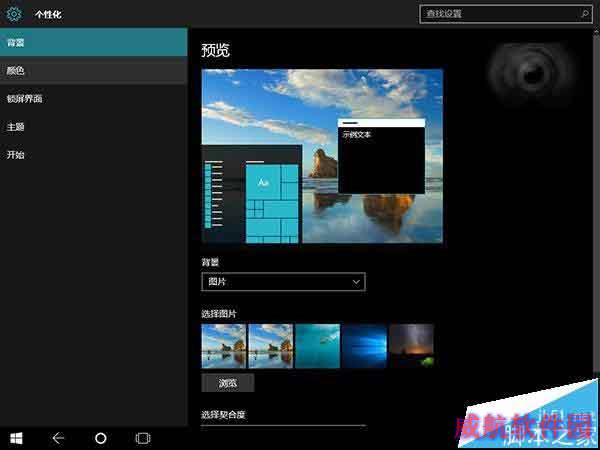Pick the second beach rocks wallpaper thumbnail

click(x=270, y=346)
